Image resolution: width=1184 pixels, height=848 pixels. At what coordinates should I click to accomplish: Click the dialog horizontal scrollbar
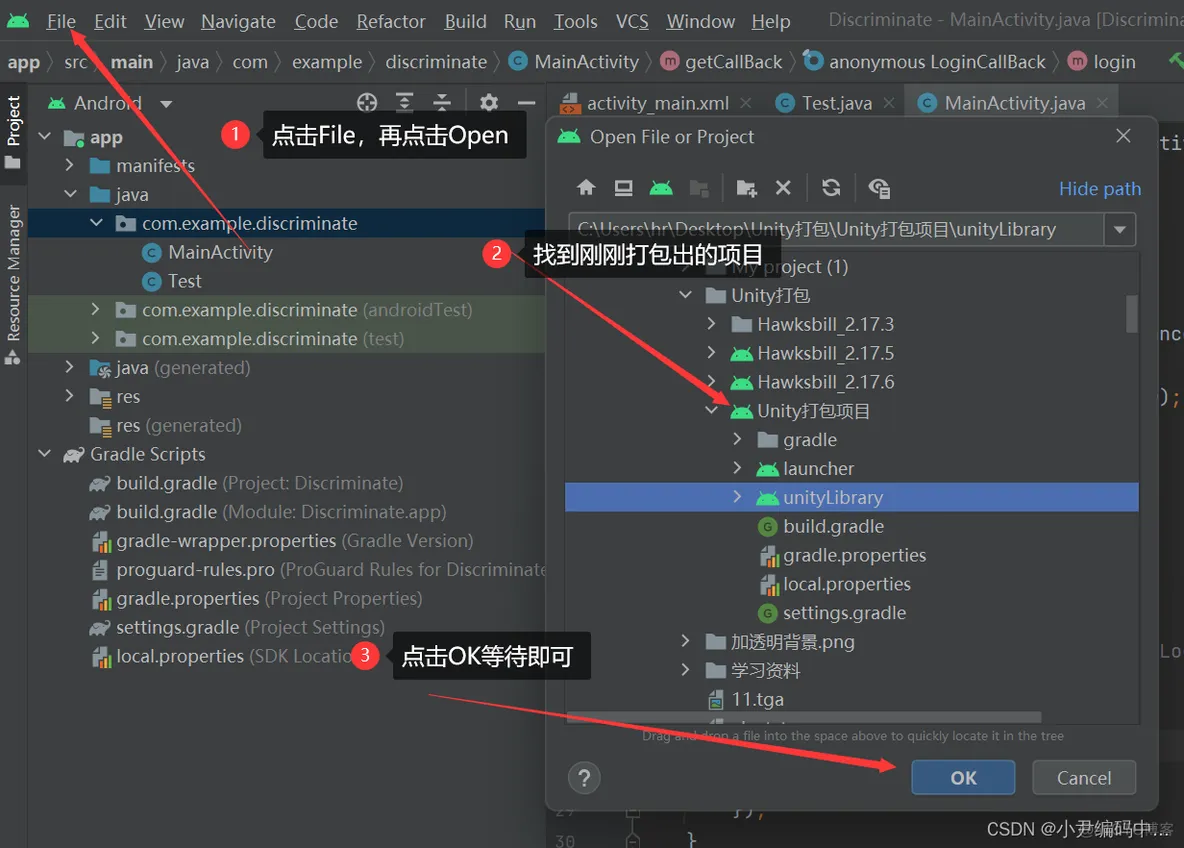point(804,717)
